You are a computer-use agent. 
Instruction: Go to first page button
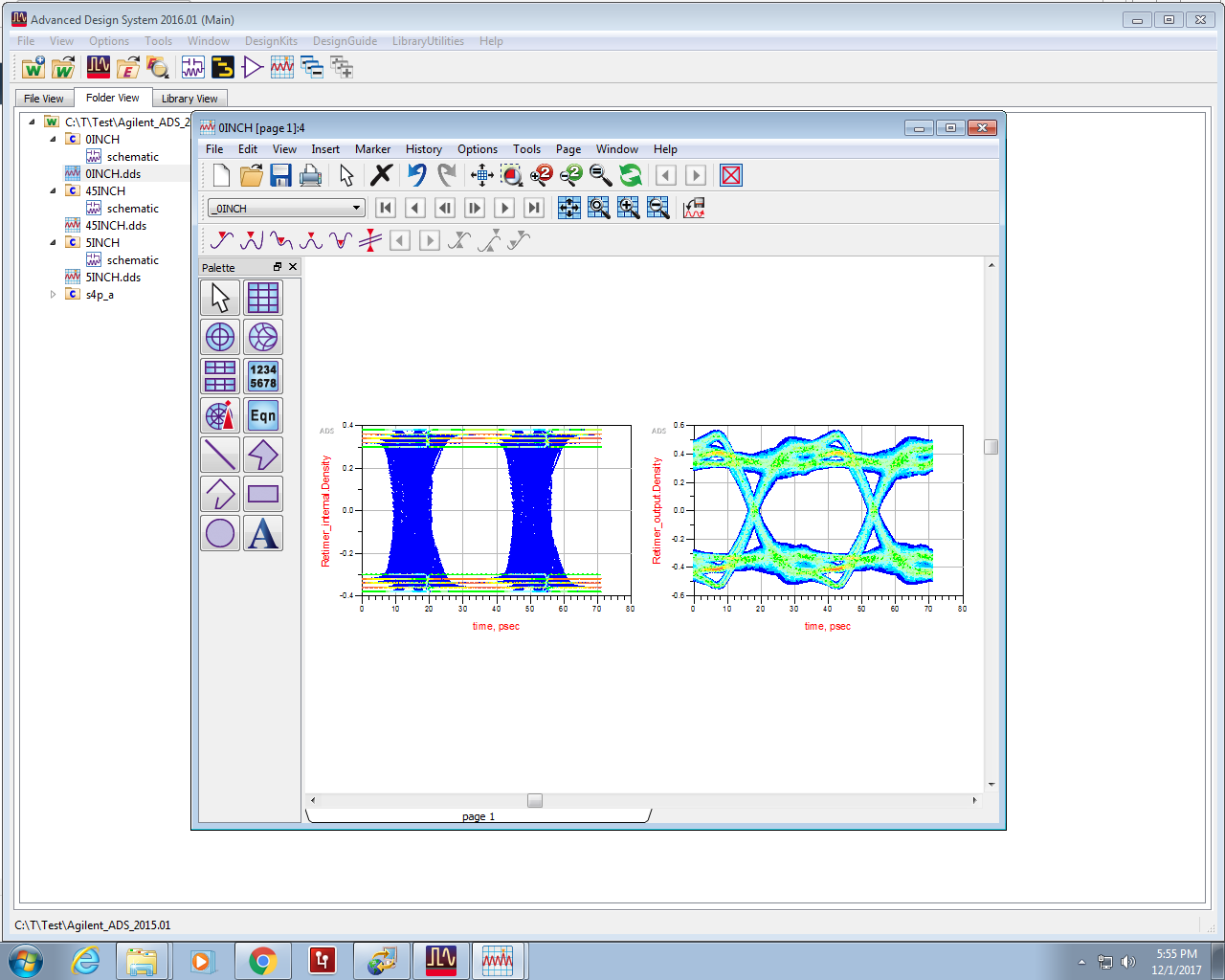pos(386,208)
